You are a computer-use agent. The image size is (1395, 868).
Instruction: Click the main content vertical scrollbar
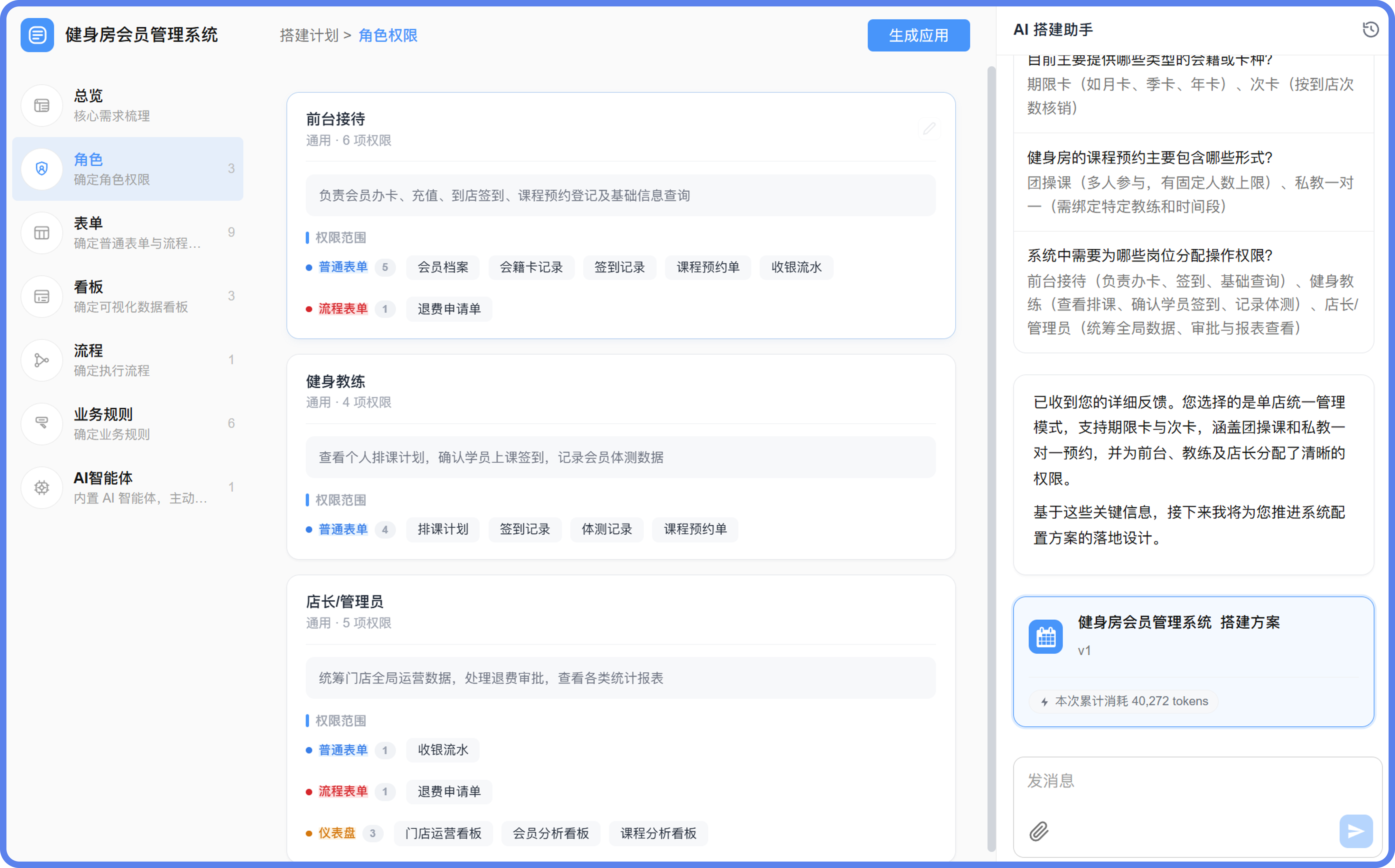[991, 459]
